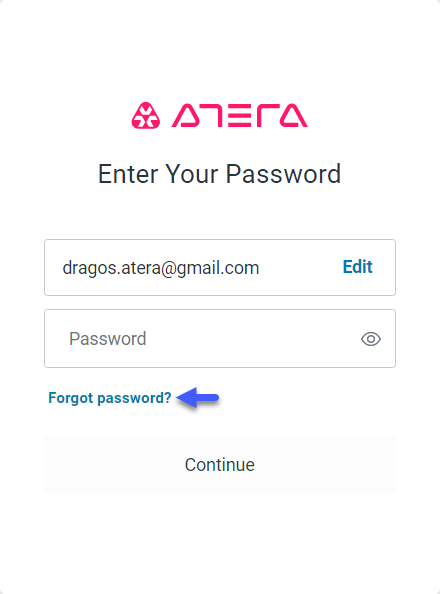Click the Atera triangular logo icon
The height and width of the screenshot is (594, 440).
146,116
